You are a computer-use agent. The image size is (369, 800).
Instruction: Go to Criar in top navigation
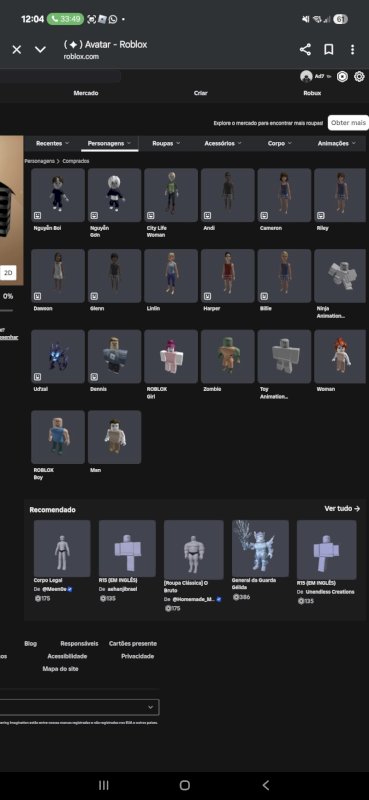pos(201,93)
